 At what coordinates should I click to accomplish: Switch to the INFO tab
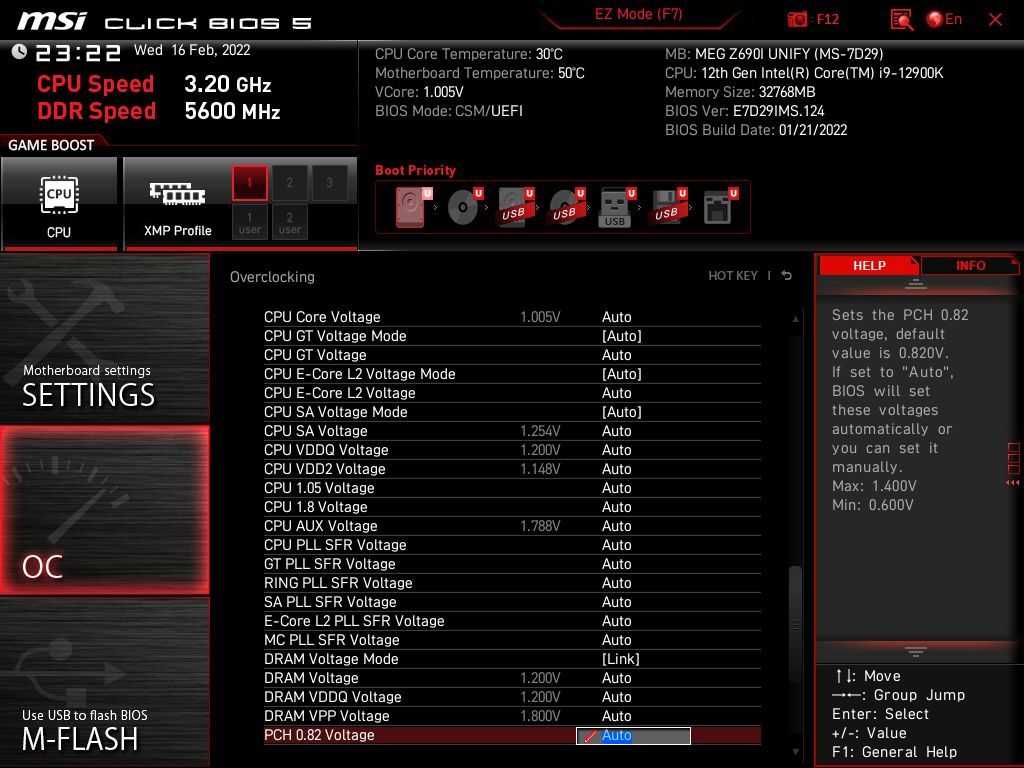click(970, 266)
